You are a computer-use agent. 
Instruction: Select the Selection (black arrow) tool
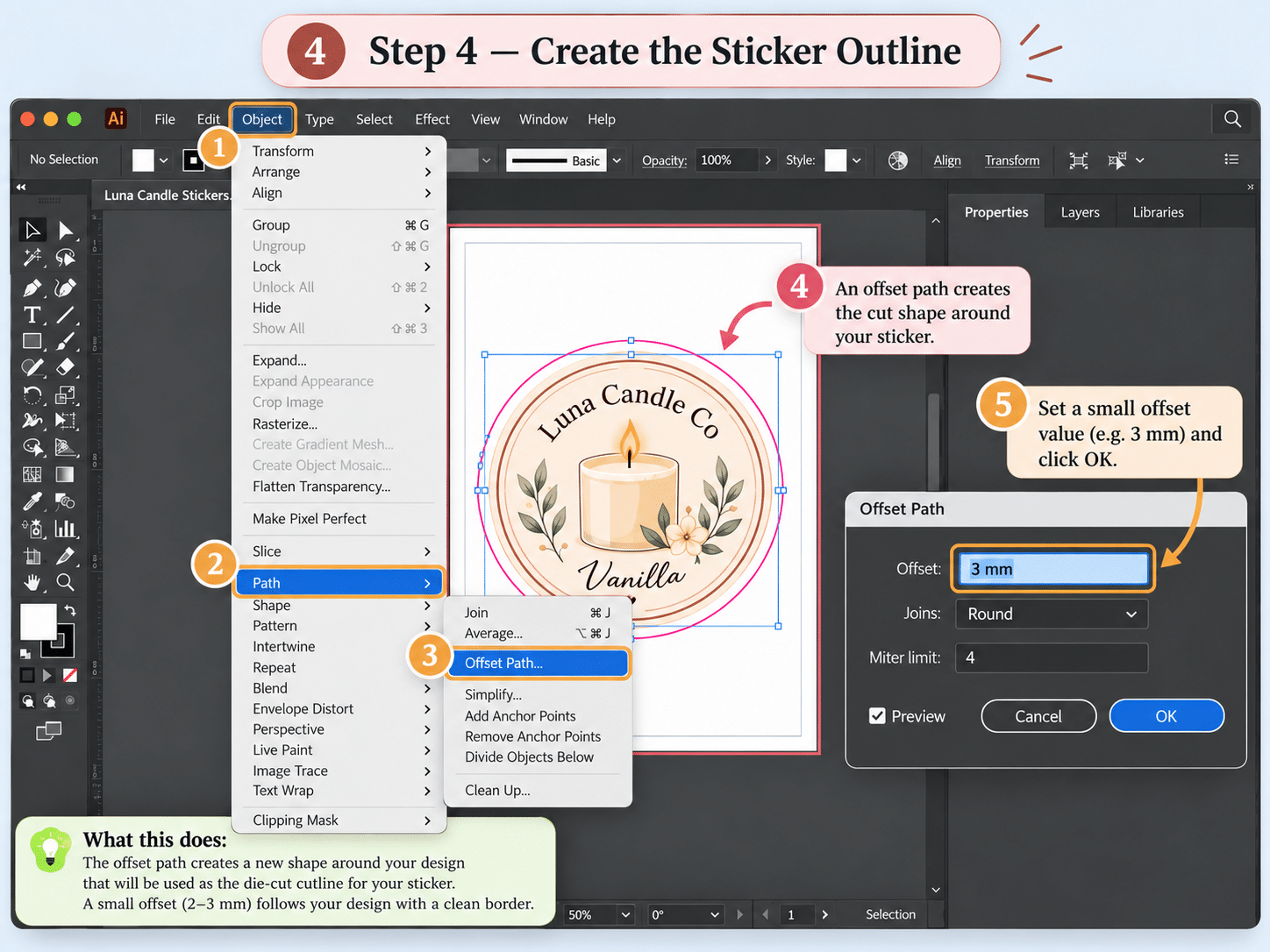pyautogui.click(x=32, y=230)
